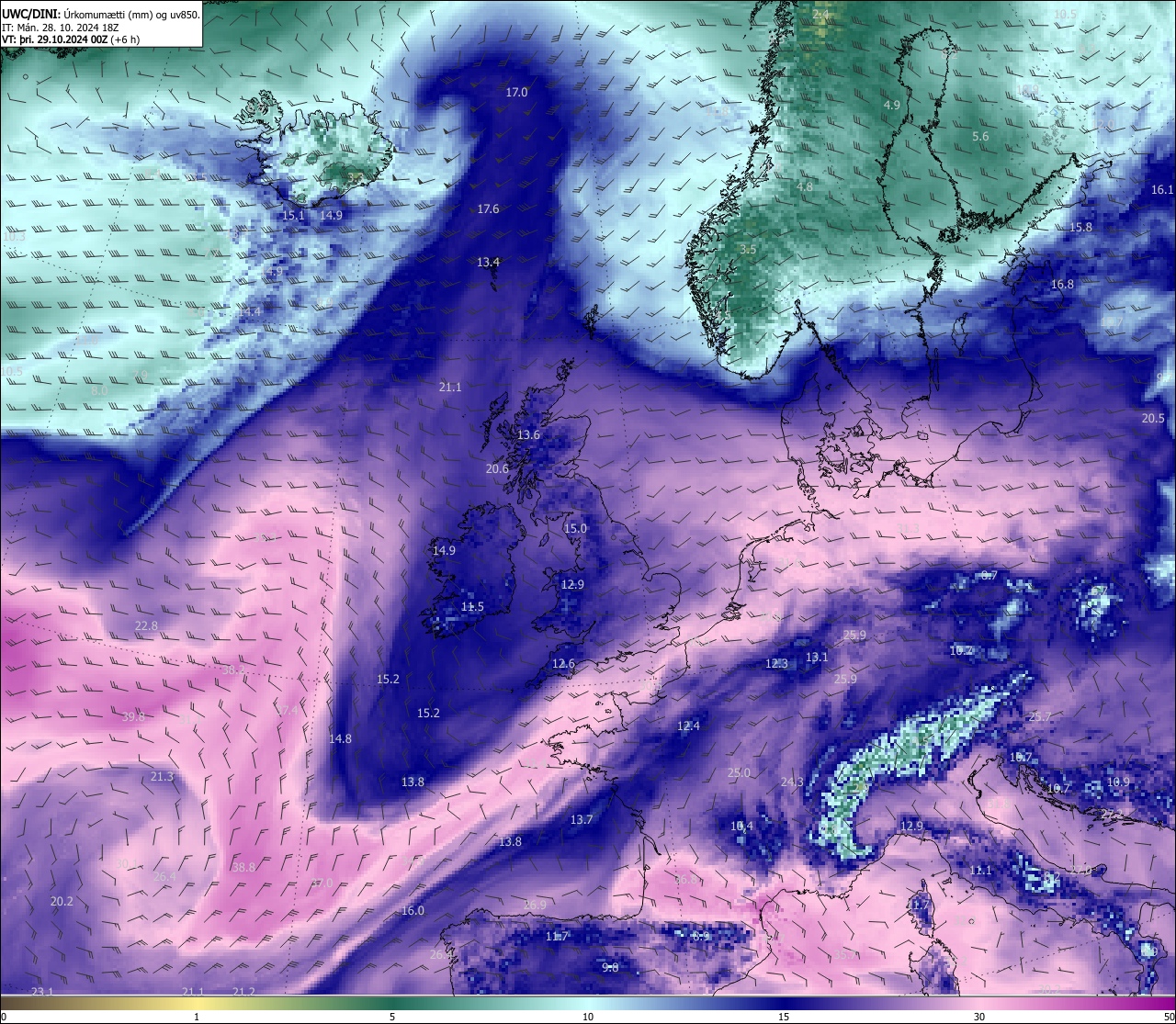Click the 11.1 value over Italy
The width and height of the screenshot is (1176, 1024).
980,870
